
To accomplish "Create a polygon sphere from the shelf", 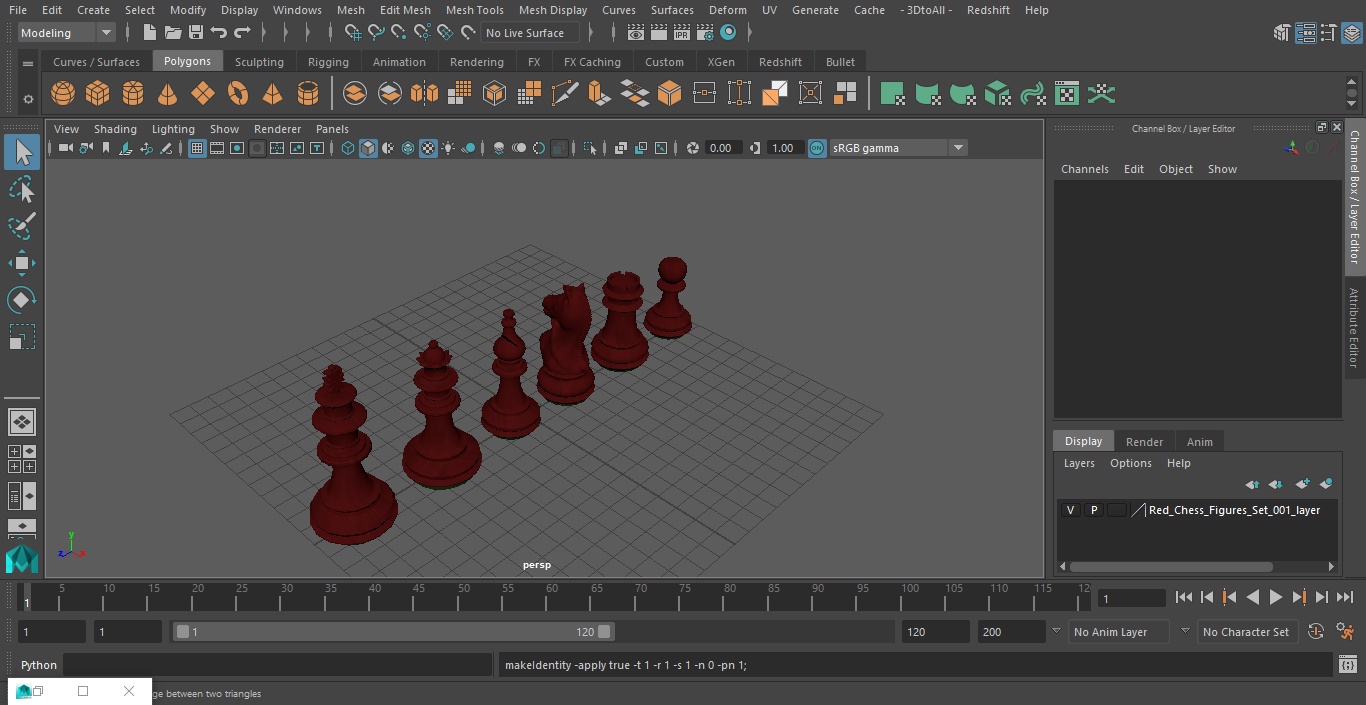I will [x=63, y=94].
